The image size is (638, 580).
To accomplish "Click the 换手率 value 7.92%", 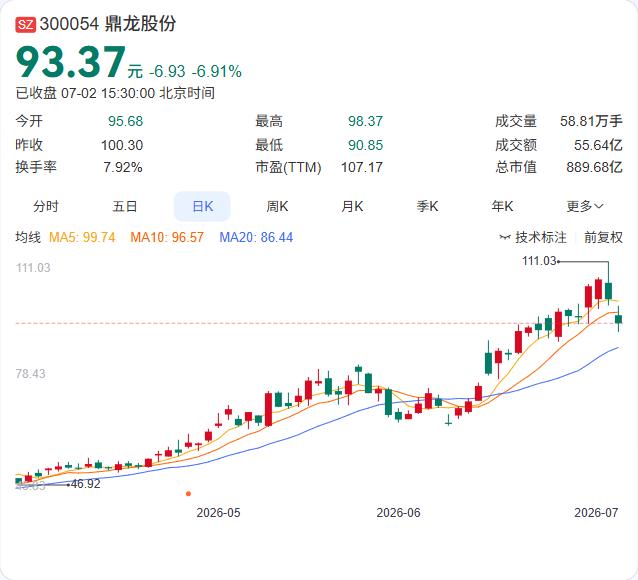I will [x=123, y=167].
